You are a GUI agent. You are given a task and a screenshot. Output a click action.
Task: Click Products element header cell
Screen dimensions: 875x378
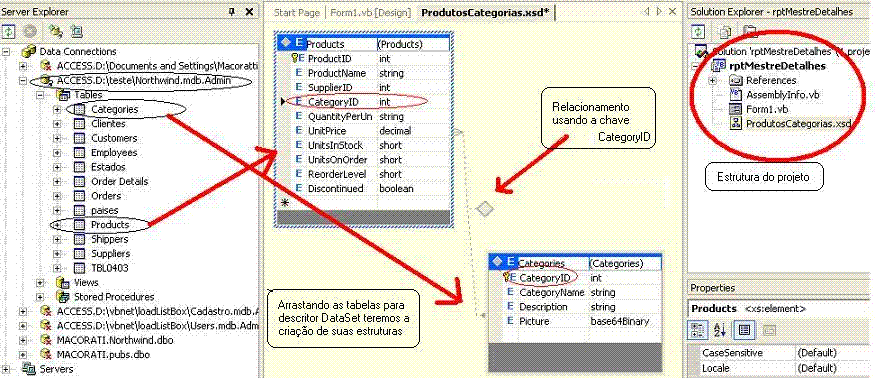pyautogui.click(x=341, y=44)
